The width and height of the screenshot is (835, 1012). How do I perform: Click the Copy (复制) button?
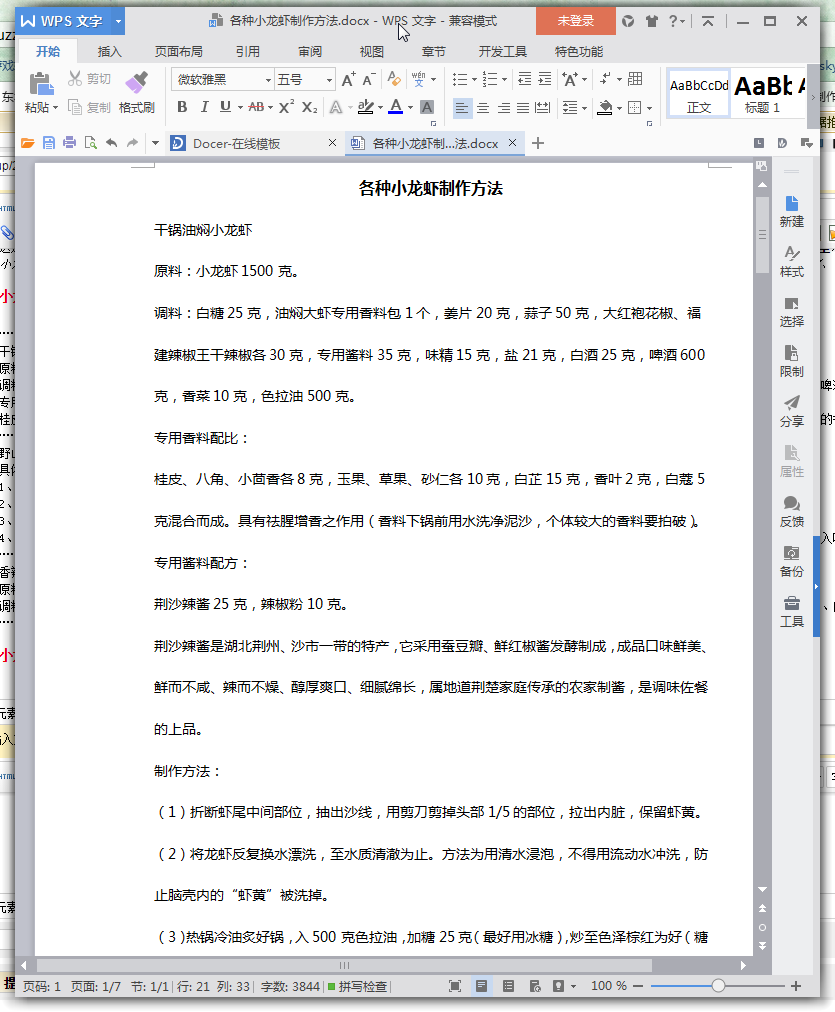(x=90, y=107)
